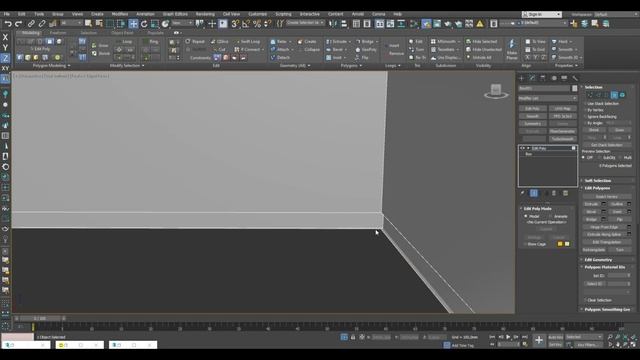Constrain to the XY plane button
The width and height of the screenshot is (640, 360).
click(5, 69)
